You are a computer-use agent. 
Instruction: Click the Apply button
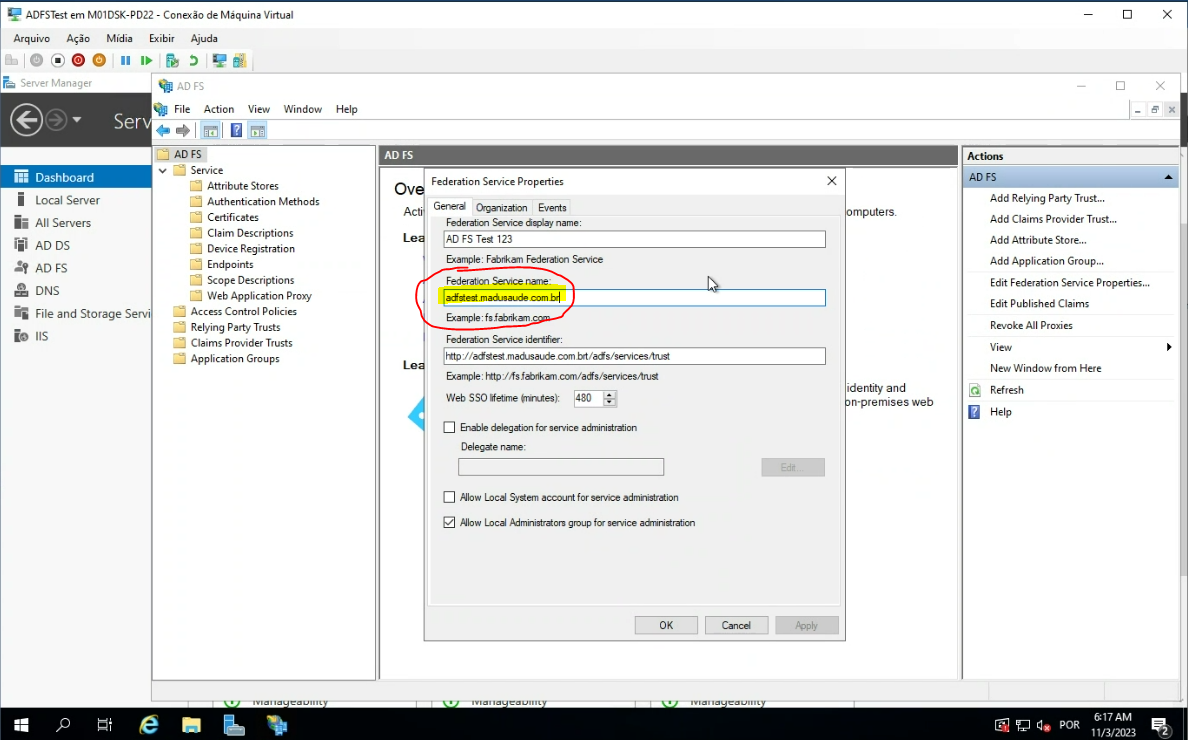(806, 625)
